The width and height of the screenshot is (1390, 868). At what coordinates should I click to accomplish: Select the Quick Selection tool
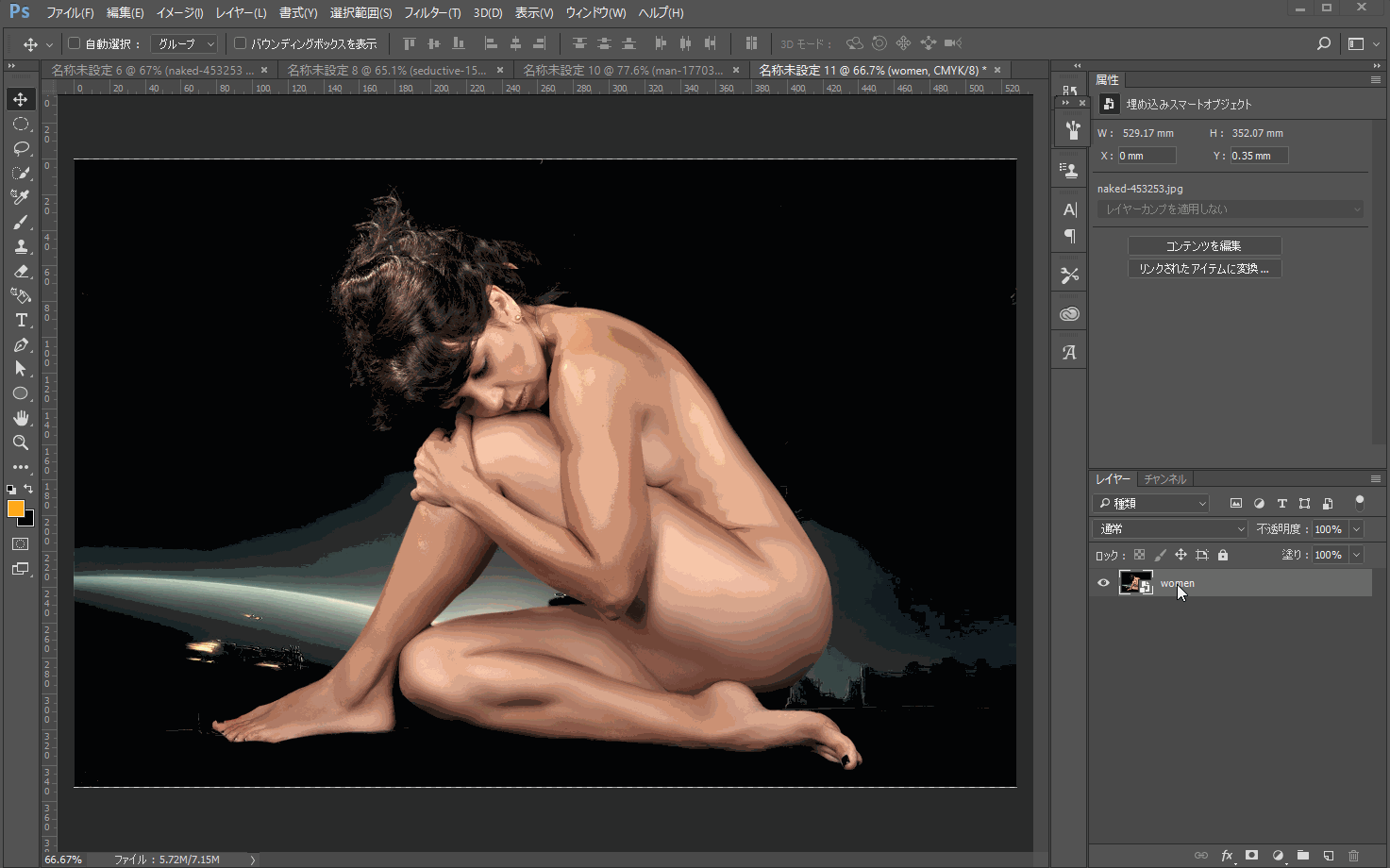pyautogui.click(x=21, y=173)
